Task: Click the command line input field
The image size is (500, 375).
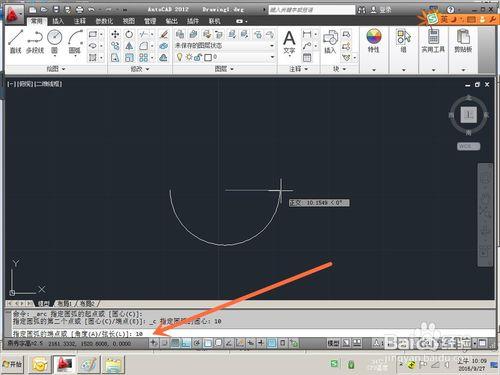Action: coord(250,333)
